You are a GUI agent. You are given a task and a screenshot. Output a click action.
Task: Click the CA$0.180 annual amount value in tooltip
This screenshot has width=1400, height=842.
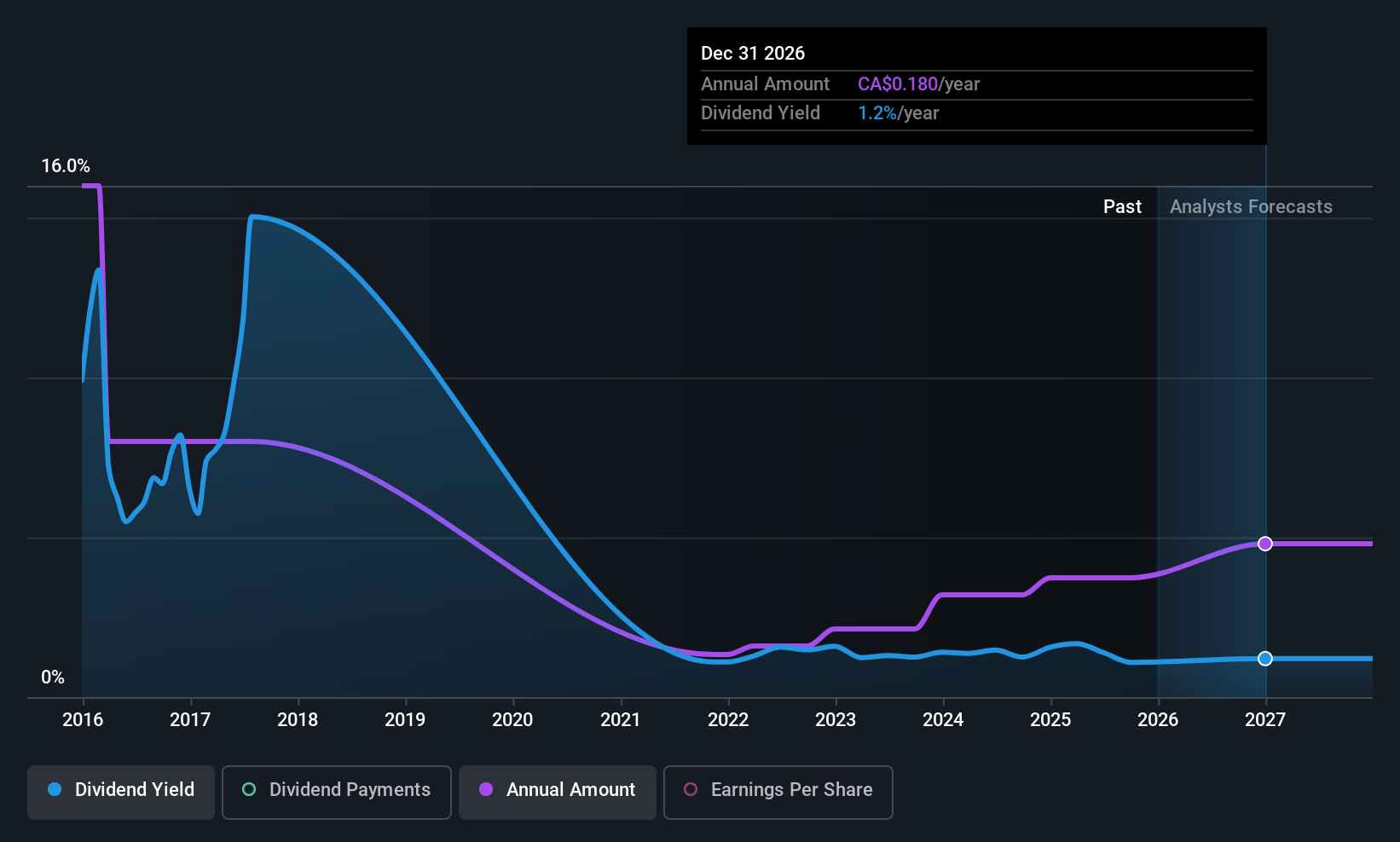click(897, 84)
